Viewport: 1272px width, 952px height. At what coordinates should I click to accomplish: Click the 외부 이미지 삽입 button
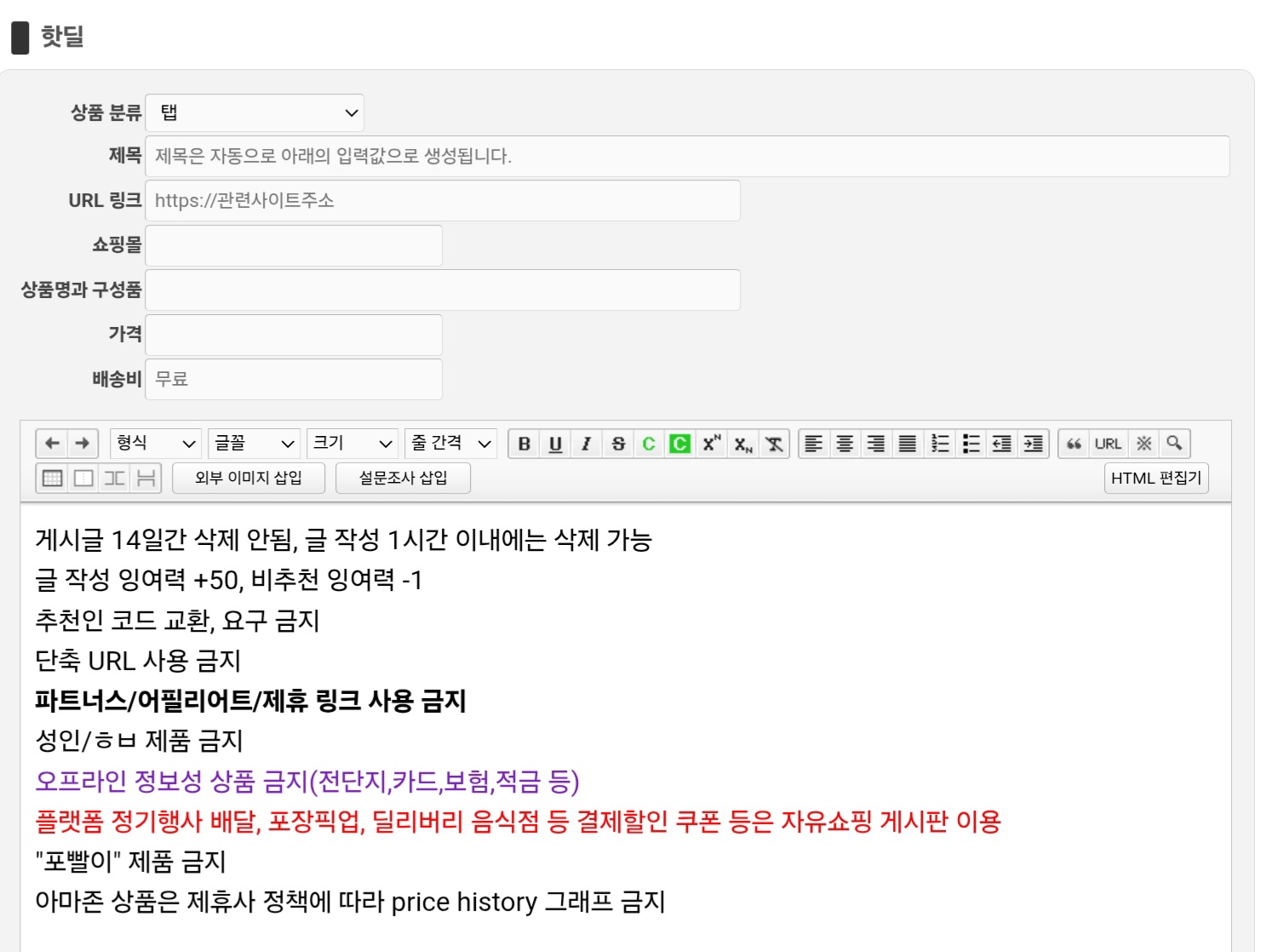(249, 478)
